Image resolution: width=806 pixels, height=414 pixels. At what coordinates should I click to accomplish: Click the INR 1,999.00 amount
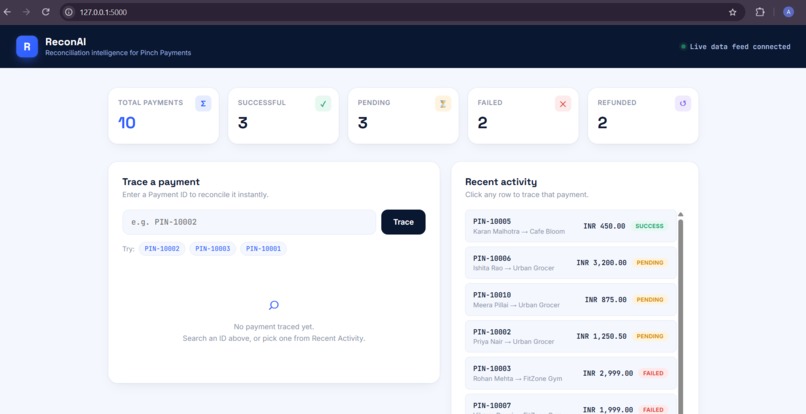coord(608,410)
